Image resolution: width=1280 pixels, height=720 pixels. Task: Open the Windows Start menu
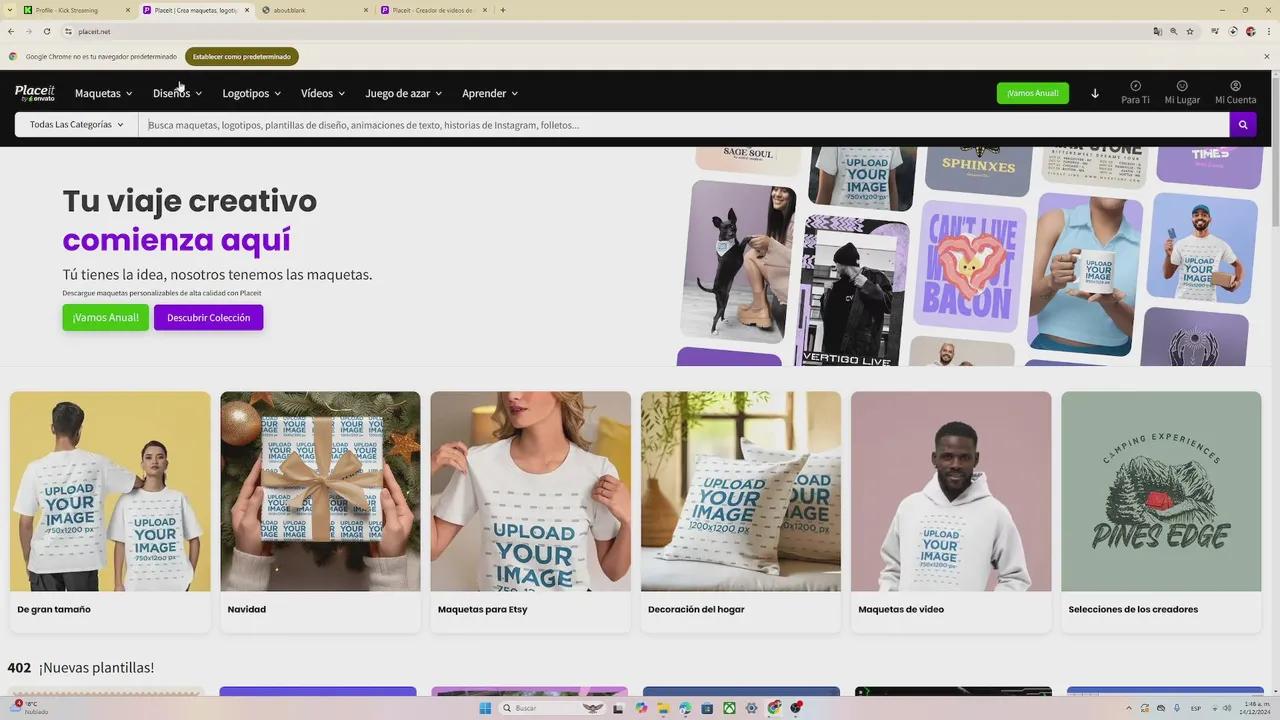(485, 708)
